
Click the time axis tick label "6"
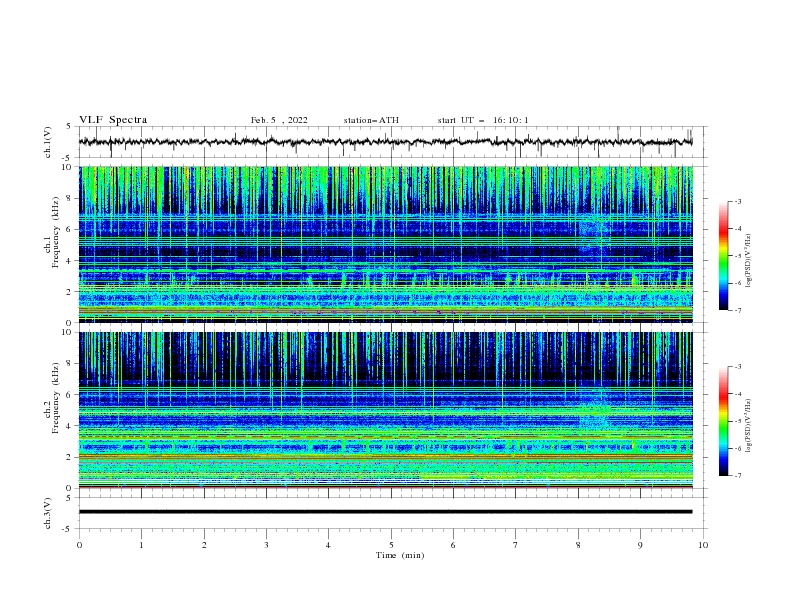453,545
